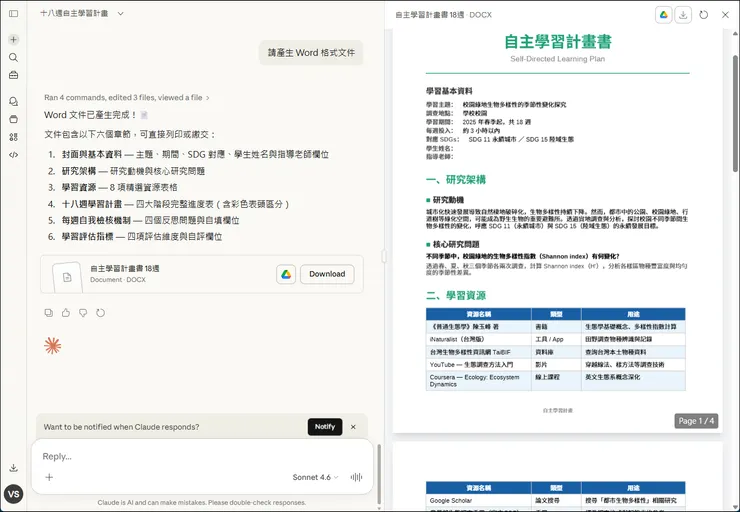Viewport: 740px width, 512px height.
Task: Open the VS user profile avatar
Action: click(13, 494)
